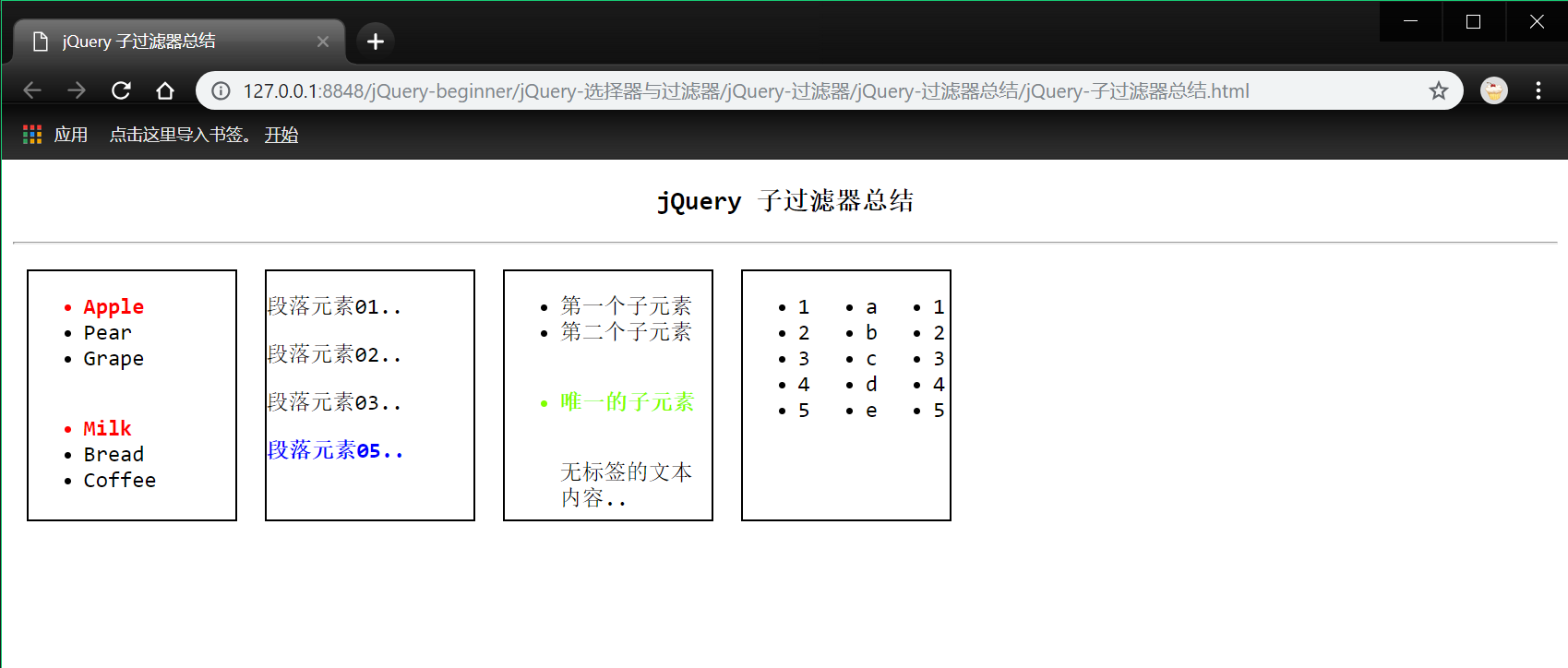Click the red Milk list item
The image size is (1568, 668).
point(107,428)
